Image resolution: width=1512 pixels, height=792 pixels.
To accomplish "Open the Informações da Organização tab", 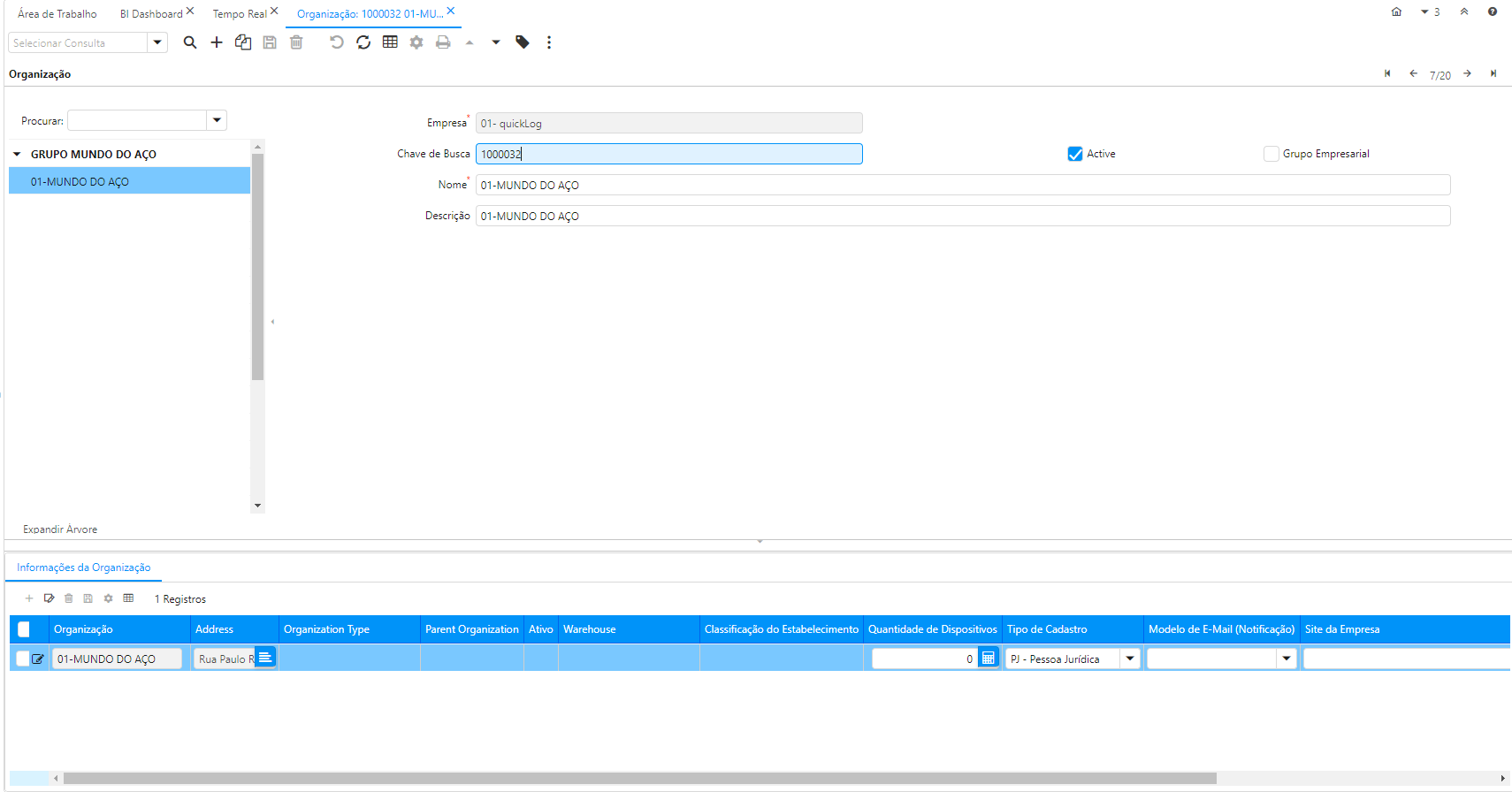I will [84, 567].
